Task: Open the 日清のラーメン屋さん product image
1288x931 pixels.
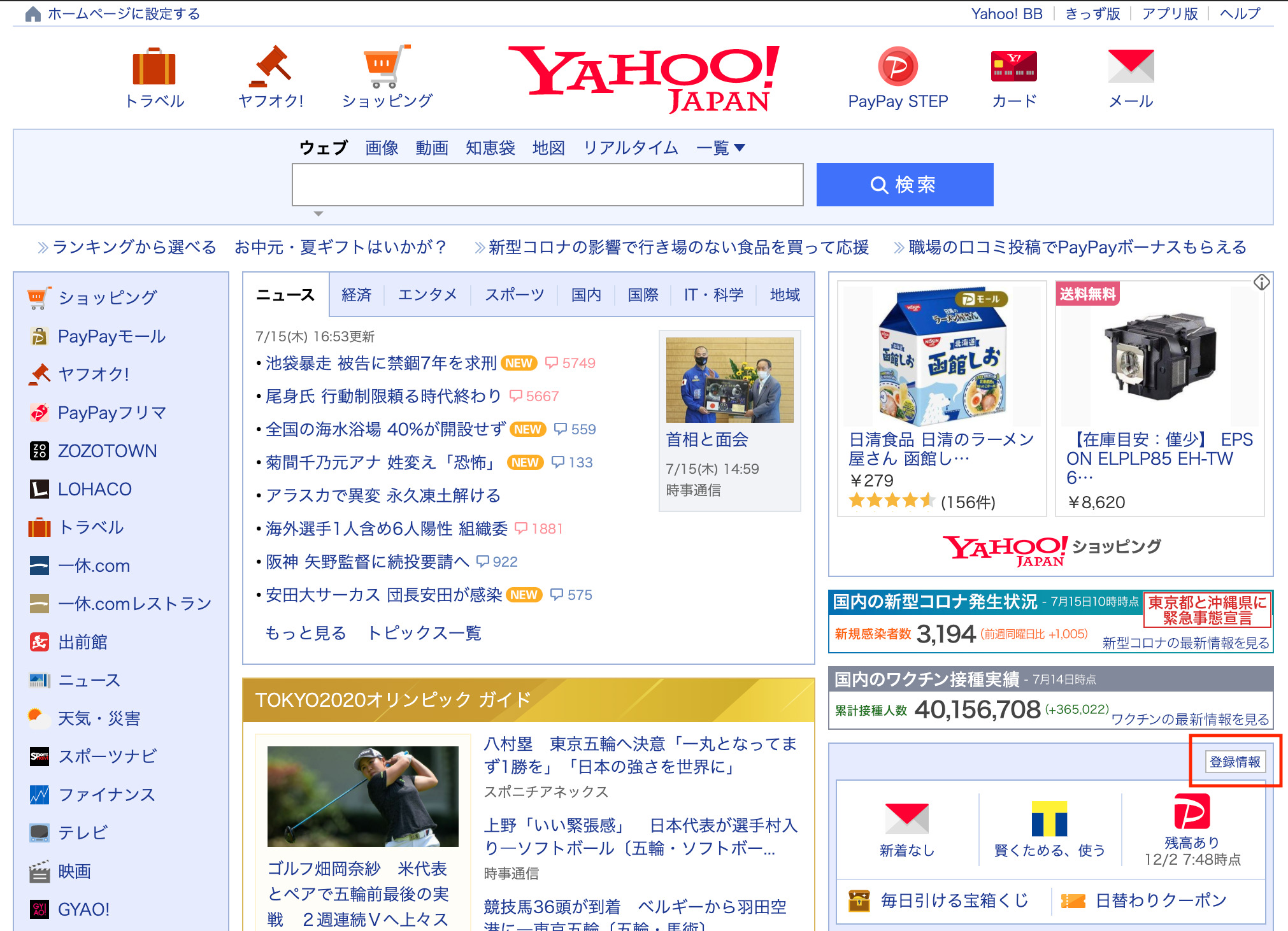Action: coord(941,357)
